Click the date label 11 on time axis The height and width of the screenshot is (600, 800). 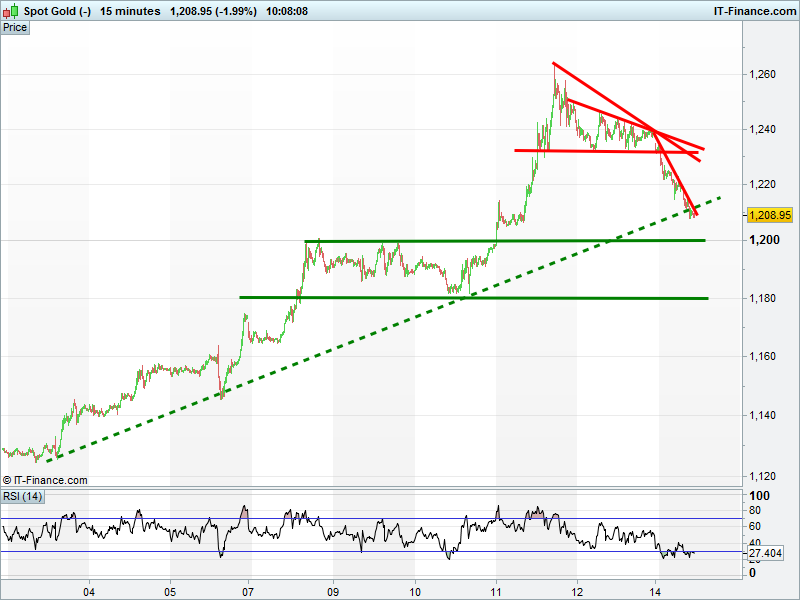496,591
